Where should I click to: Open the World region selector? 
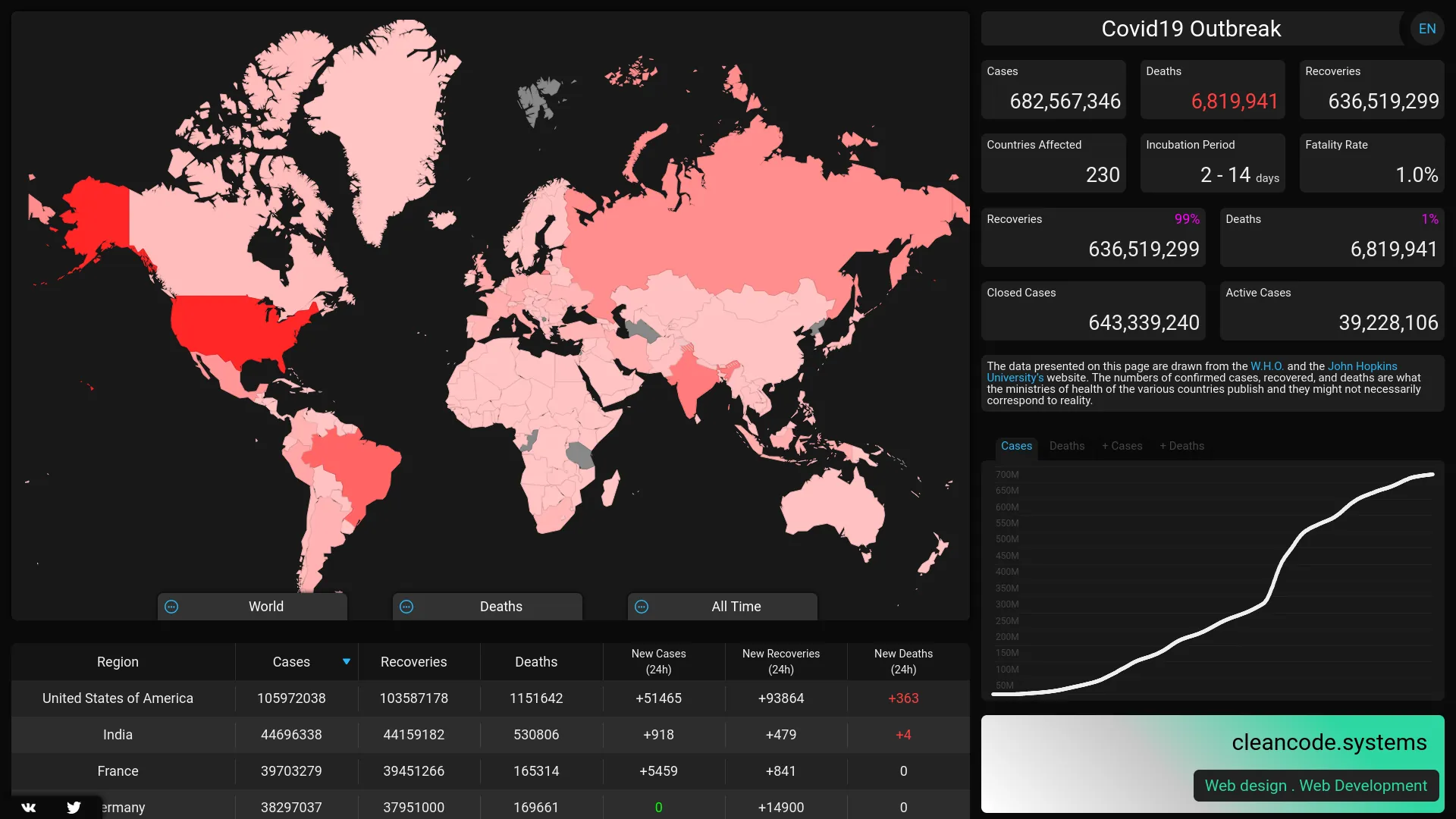tap(265, 607)
